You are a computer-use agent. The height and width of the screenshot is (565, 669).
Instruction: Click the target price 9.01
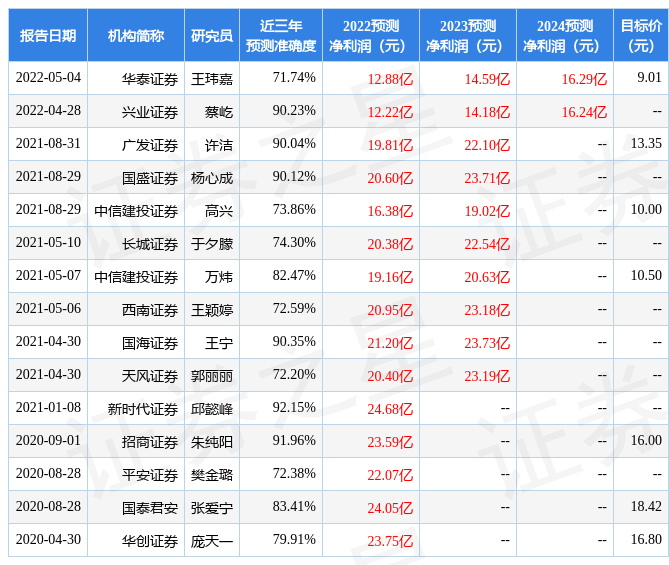coord(649,78)
